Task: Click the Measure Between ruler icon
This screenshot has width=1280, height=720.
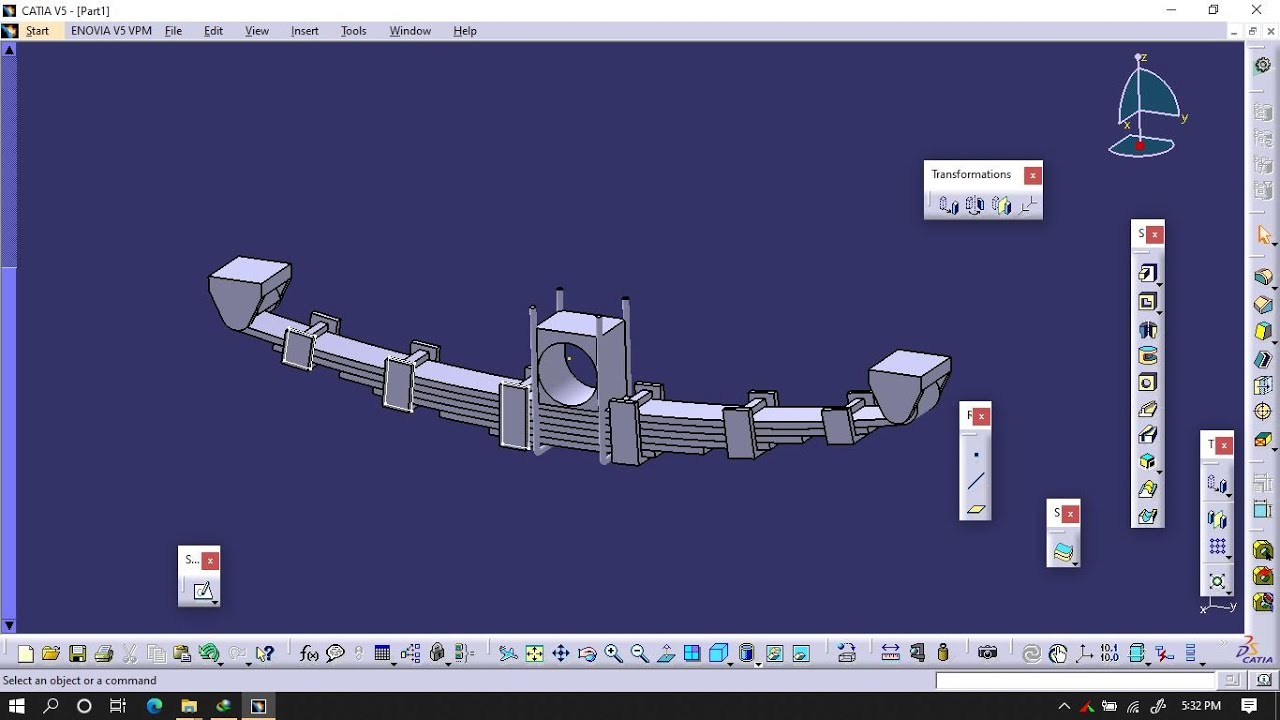Action: click(x=890, y=654)
